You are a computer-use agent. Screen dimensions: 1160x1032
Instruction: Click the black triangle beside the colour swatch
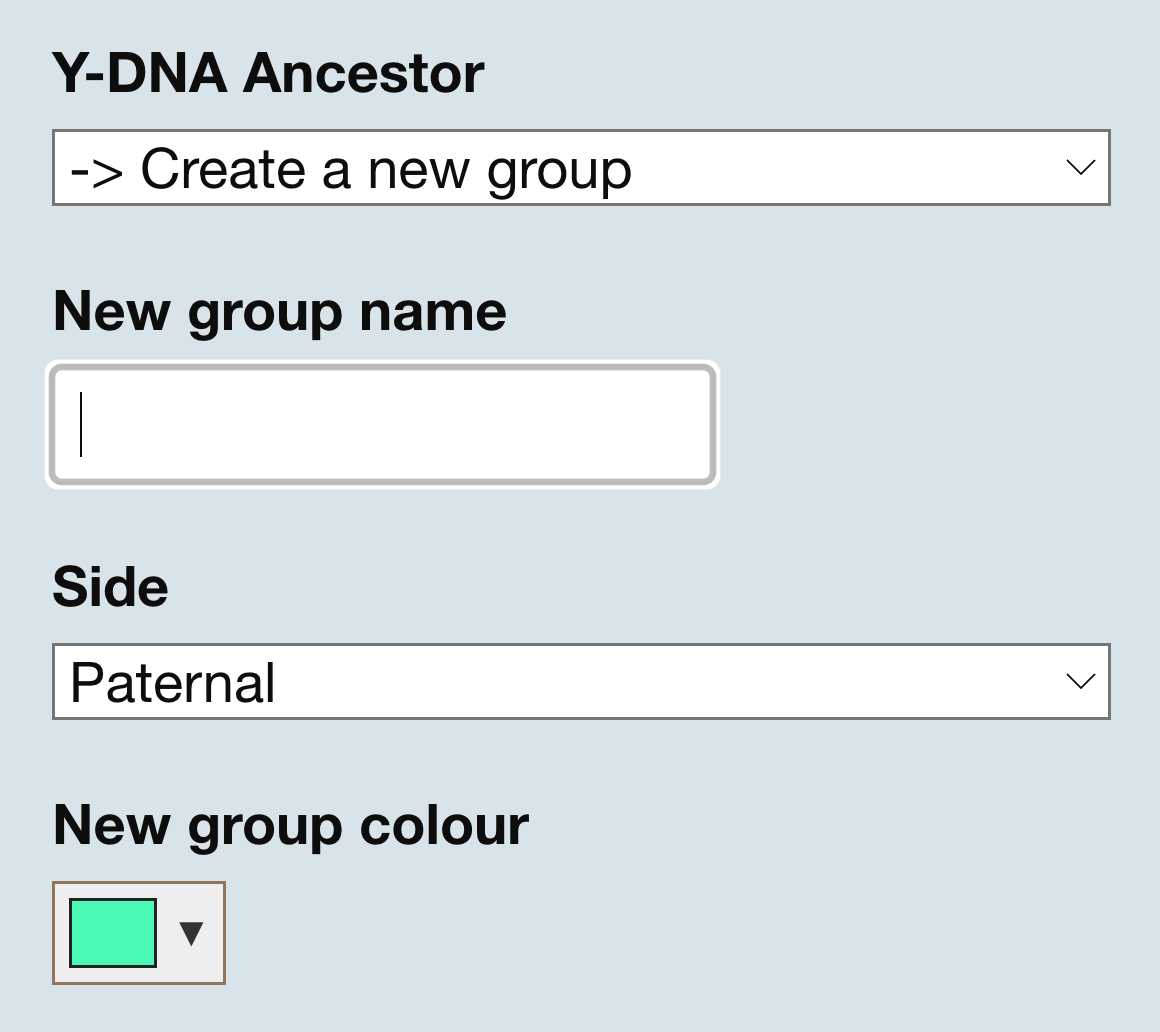(190, 933)
